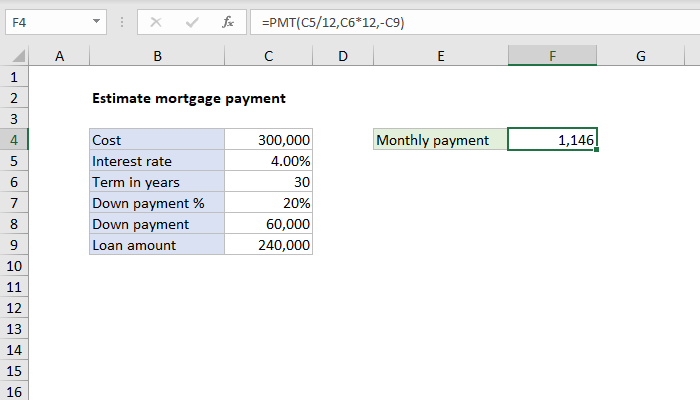Select column E header
The image size is (700, 400).
pyautogui.click(x=441, y=56)
